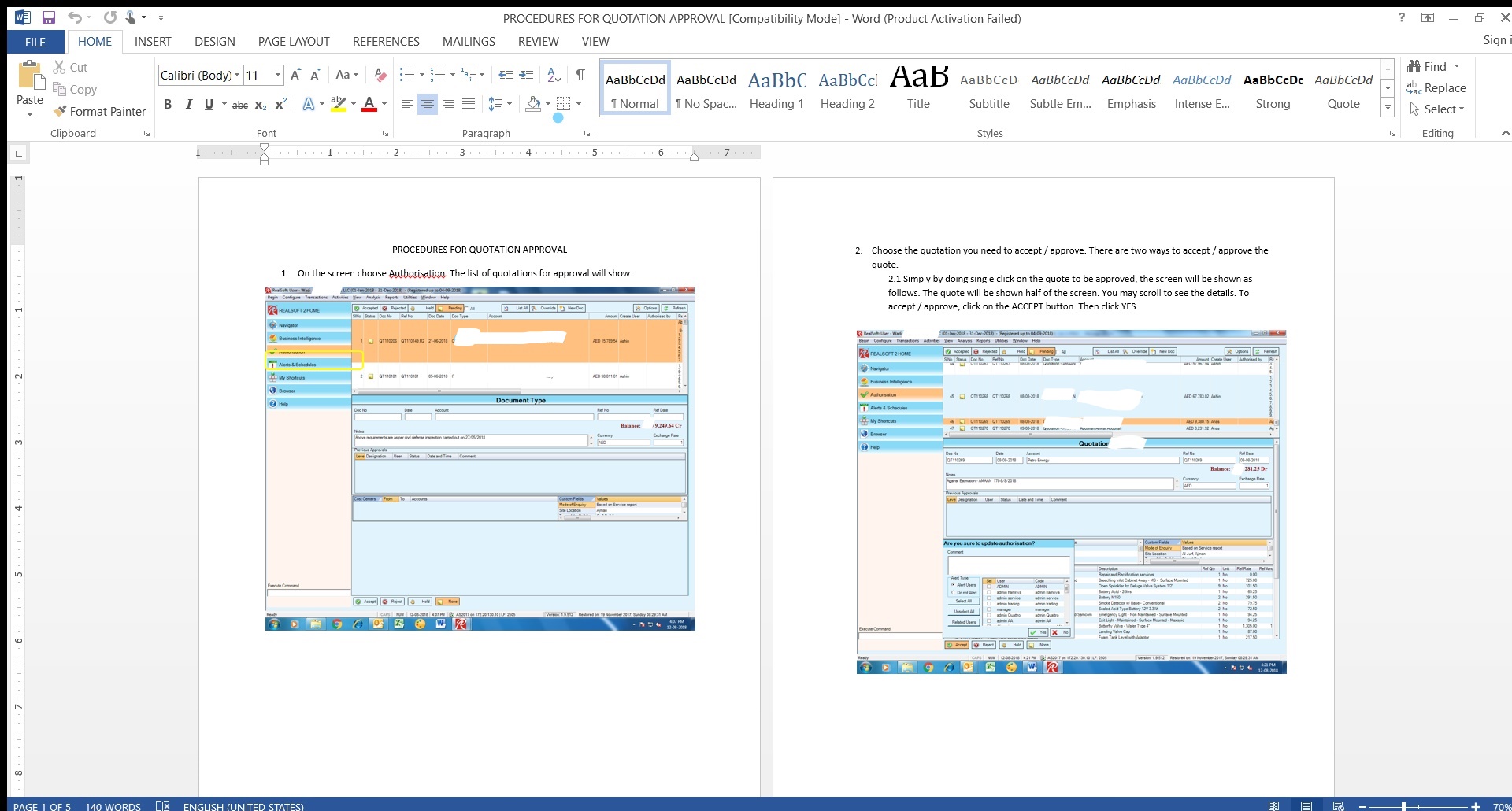Click the Increase Indent icon
The height and width of the screenshot is (811, 1512).
click(526, 75)
